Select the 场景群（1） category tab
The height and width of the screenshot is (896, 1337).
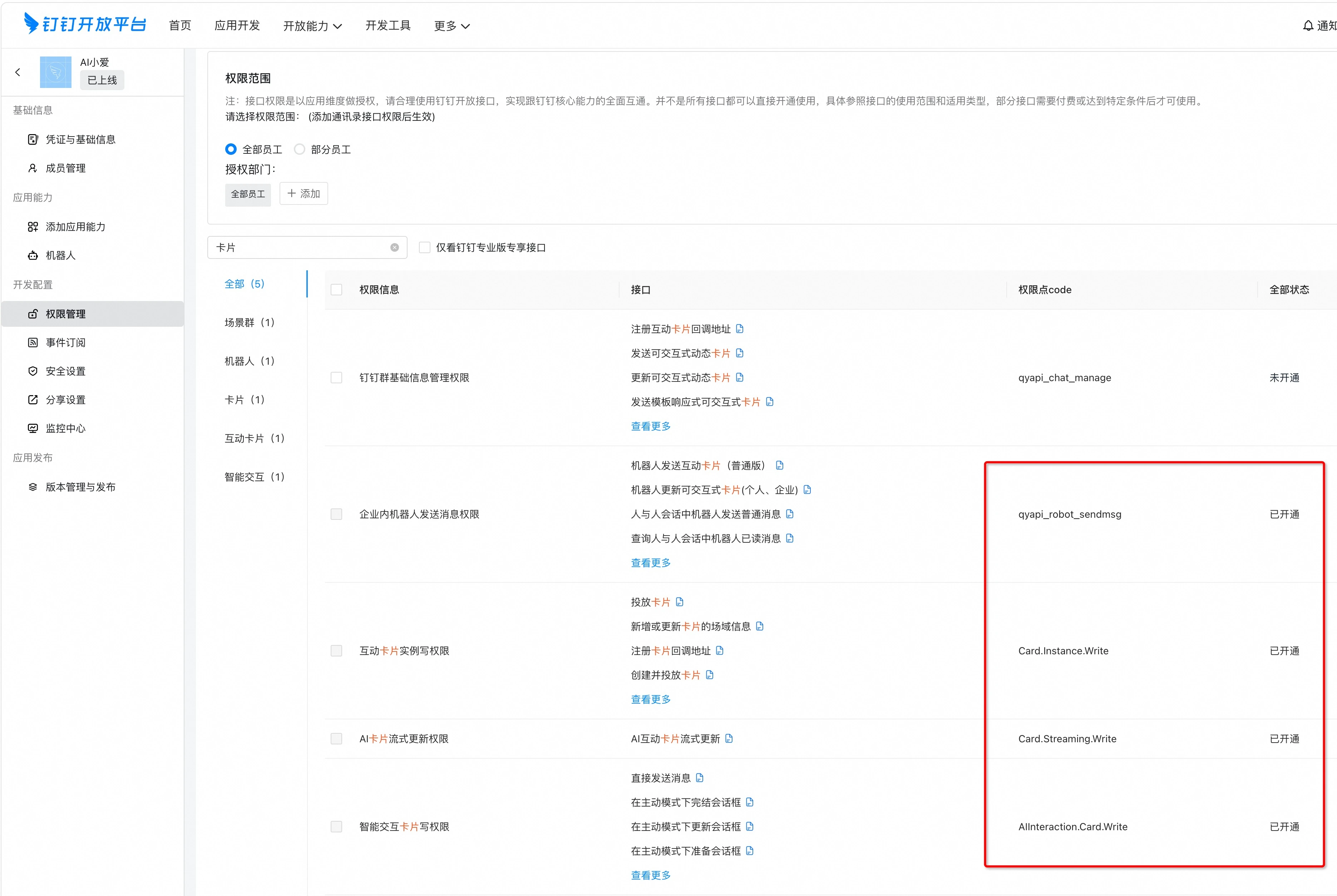point(250,322)
